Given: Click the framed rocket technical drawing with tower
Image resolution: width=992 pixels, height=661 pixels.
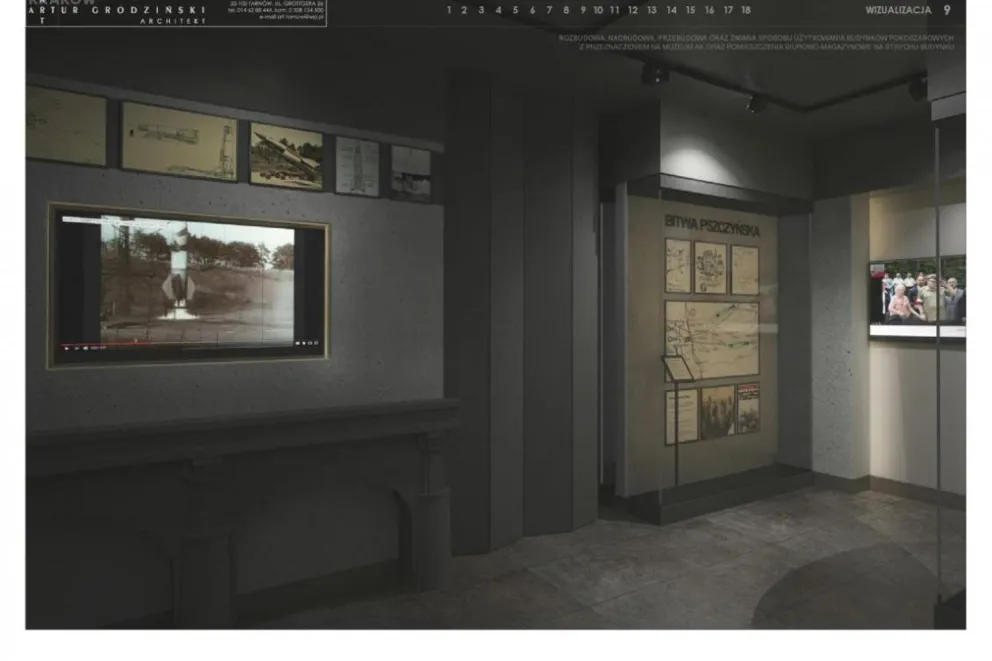Looking at the screenshot, I should point(179,141).
